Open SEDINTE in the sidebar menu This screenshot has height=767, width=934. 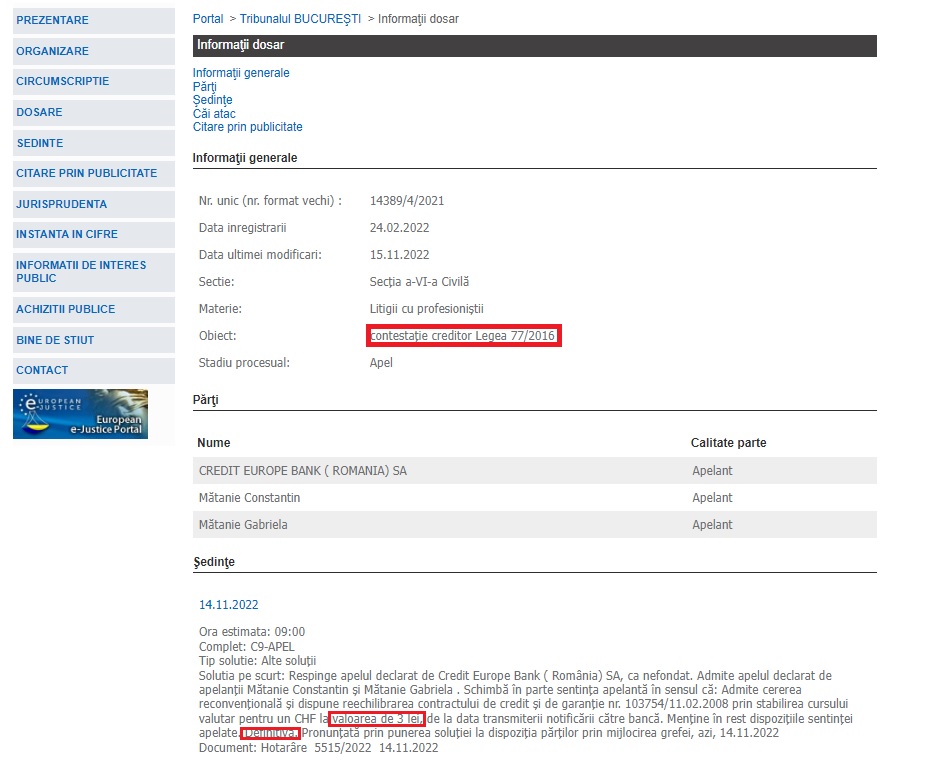(94, 144)
